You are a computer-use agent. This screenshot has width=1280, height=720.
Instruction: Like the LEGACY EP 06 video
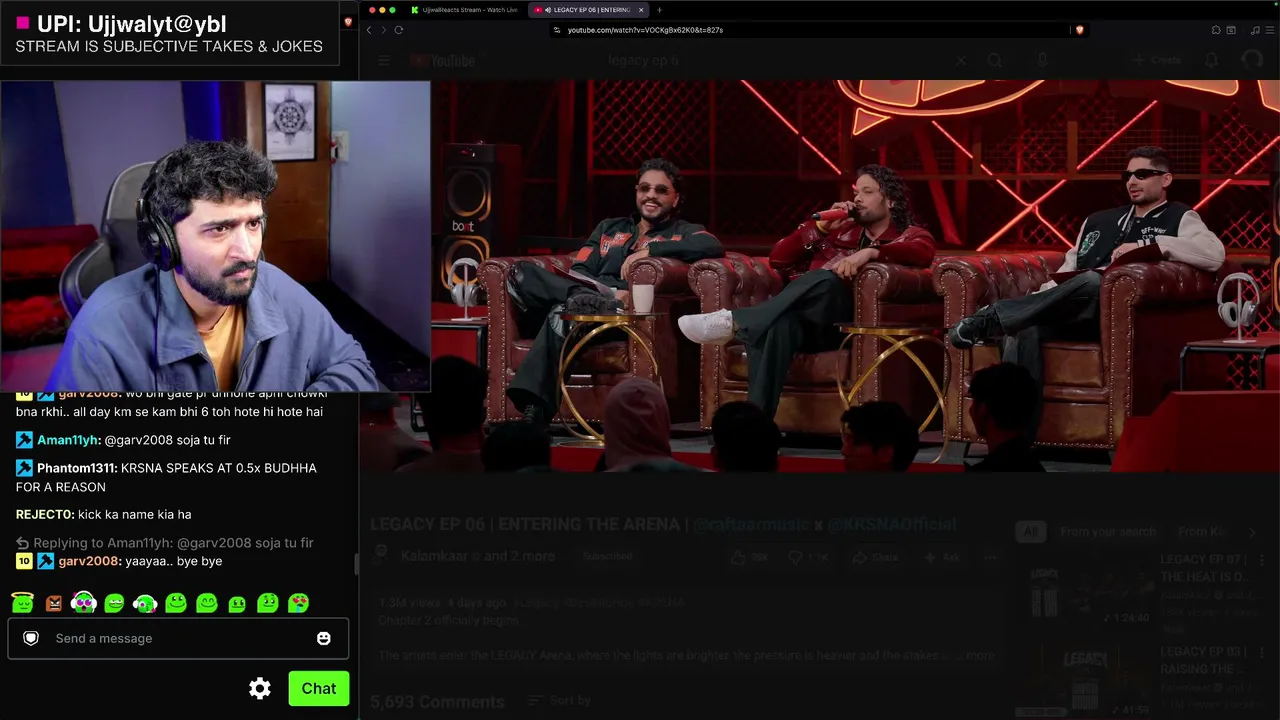[x=751, y=557]
